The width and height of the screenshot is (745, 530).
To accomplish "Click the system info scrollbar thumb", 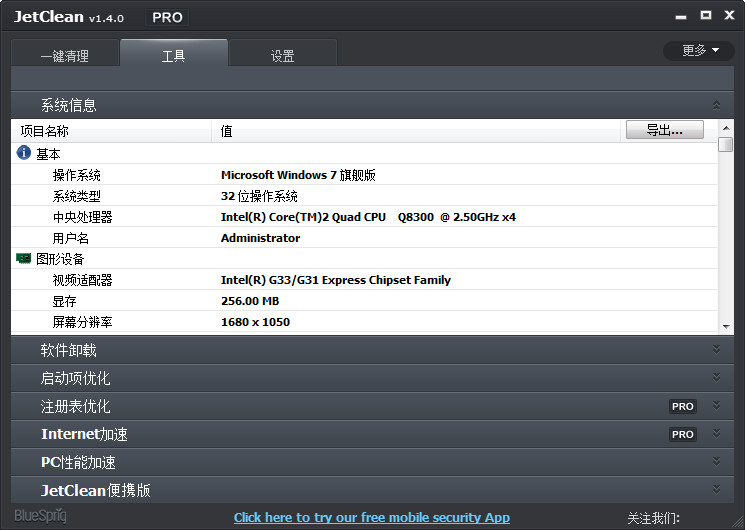I will pos(726,144).
